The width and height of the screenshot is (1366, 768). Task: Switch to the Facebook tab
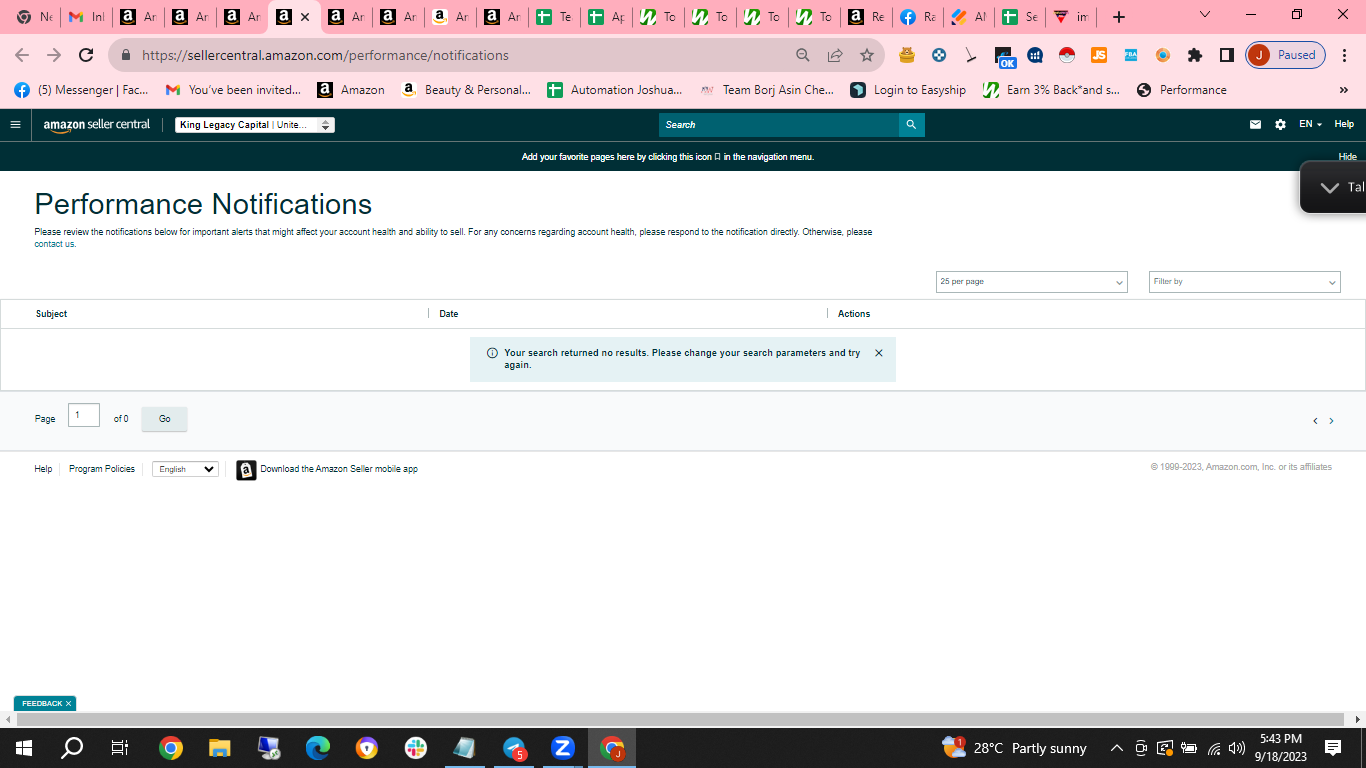(918, 17)
